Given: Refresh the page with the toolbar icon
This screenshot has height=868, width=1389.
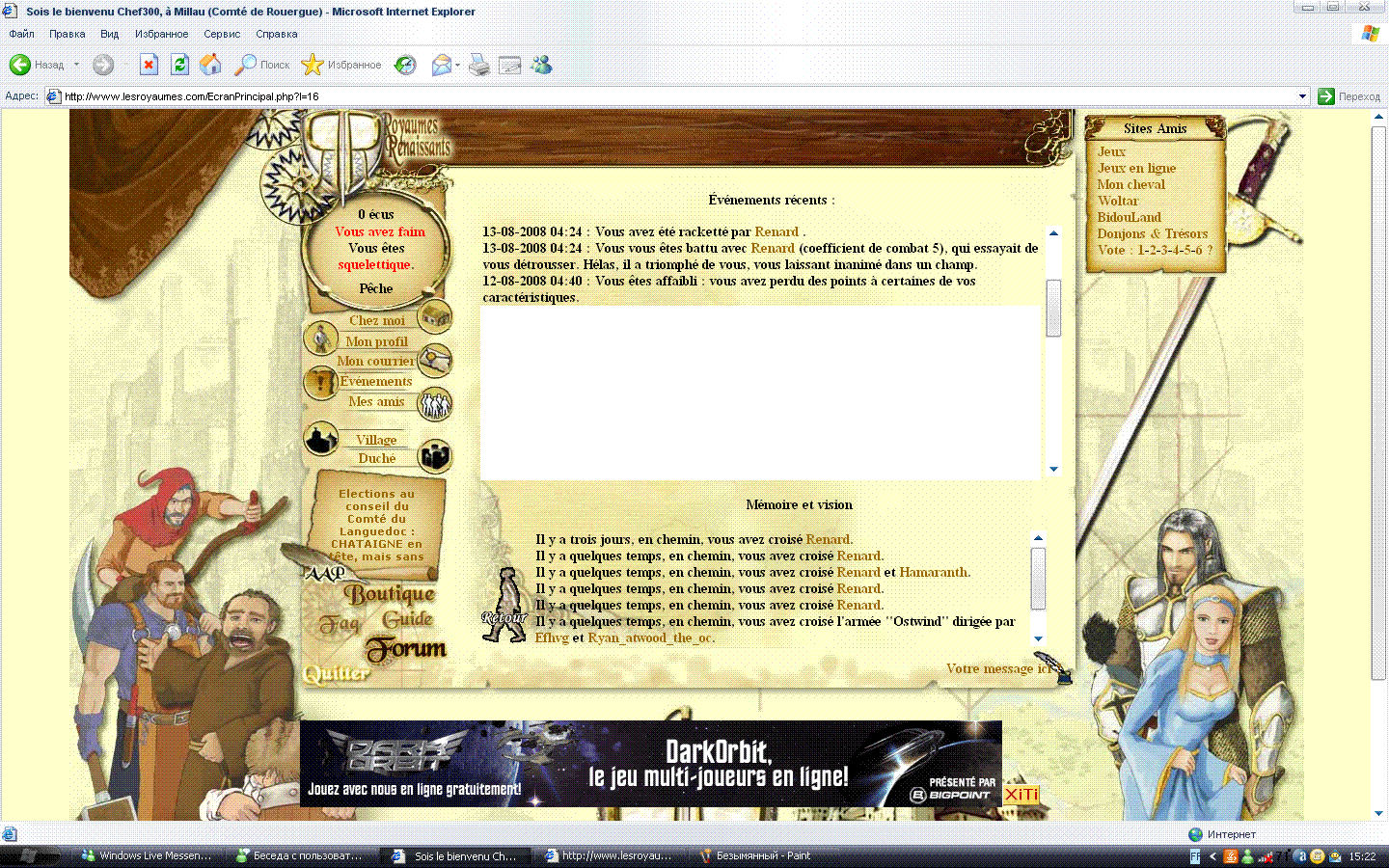Looking at the screenshot, I should tap(179, 65).
